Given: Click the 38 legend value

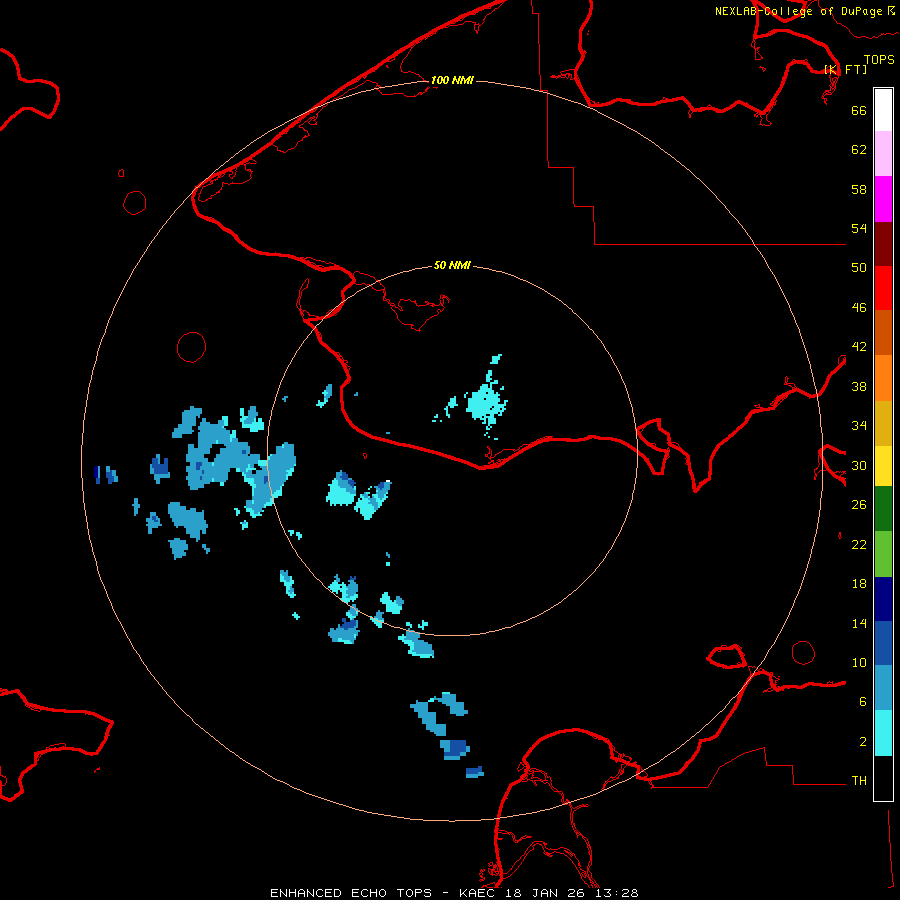Looking at the screenshot, I should click(859, 387).
